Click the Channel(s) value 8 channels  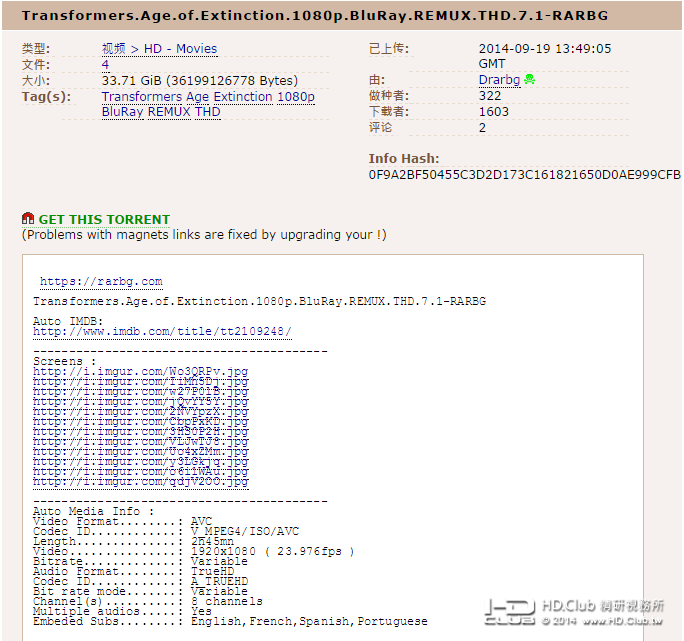[227, 601]
